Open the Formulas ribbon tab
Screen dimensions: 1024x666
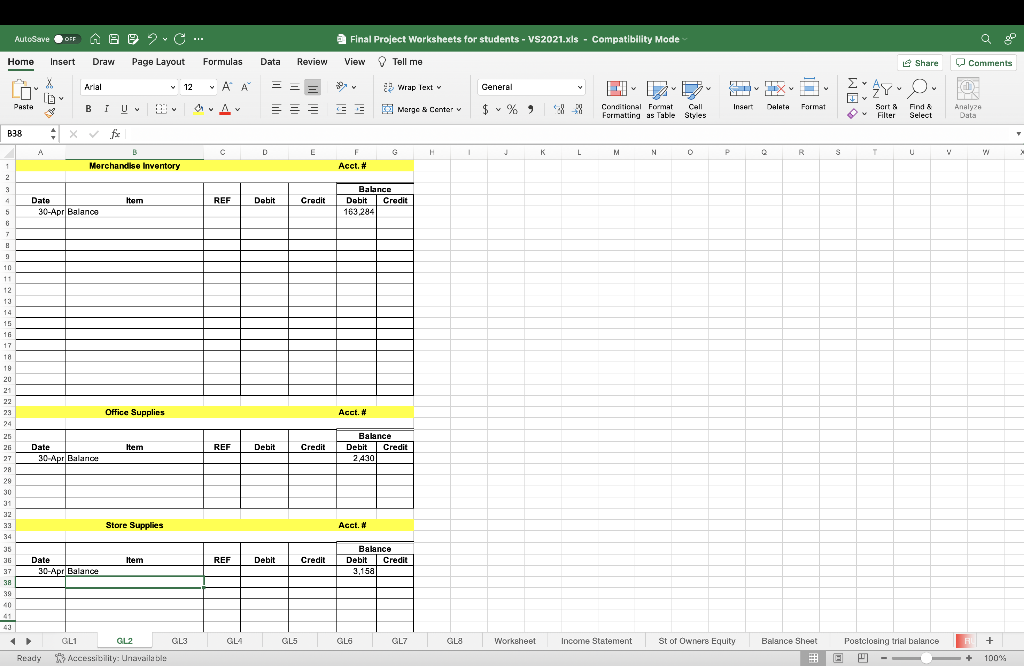tap(223, 61)
